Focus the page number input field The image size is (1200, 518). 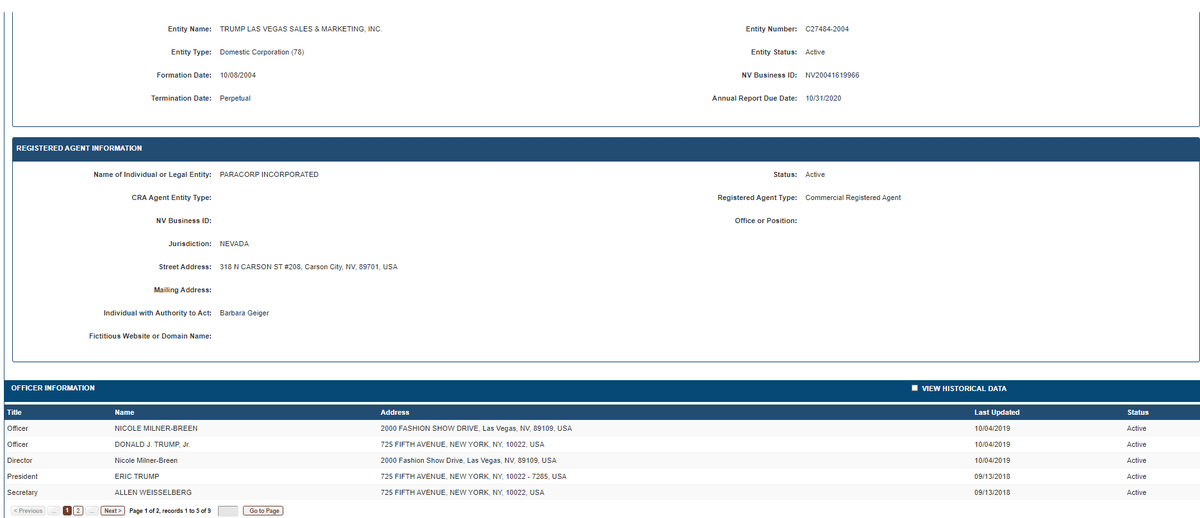[x=228, y=511]
